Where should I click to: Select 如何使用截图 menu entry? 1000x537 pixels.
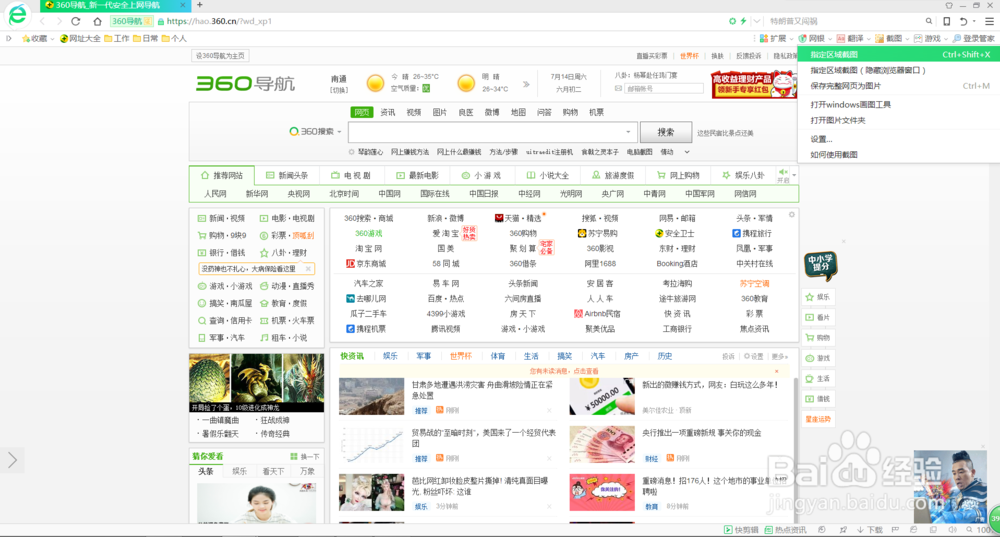pos(899,154)
